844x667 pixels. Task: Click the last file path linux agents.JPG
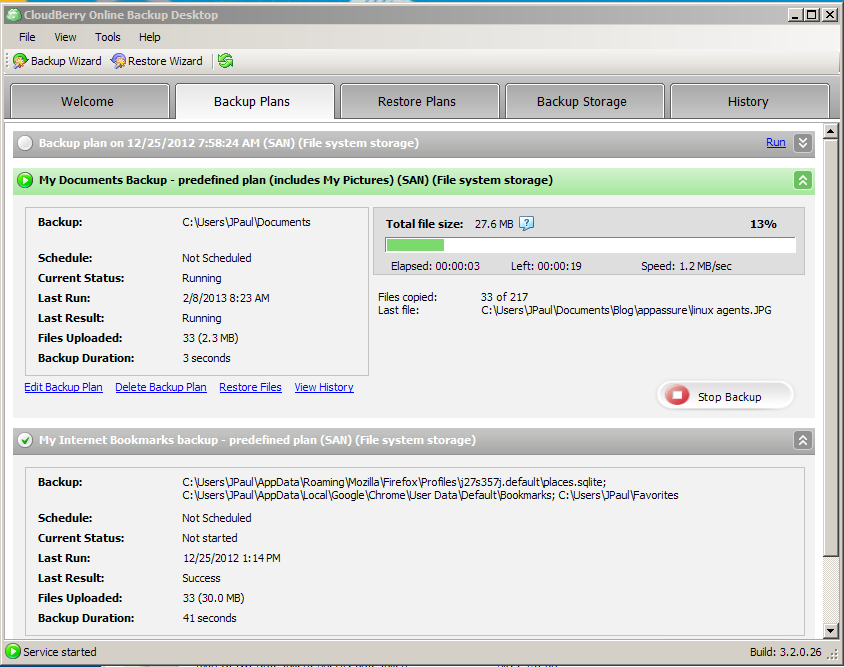pos(626,311)
